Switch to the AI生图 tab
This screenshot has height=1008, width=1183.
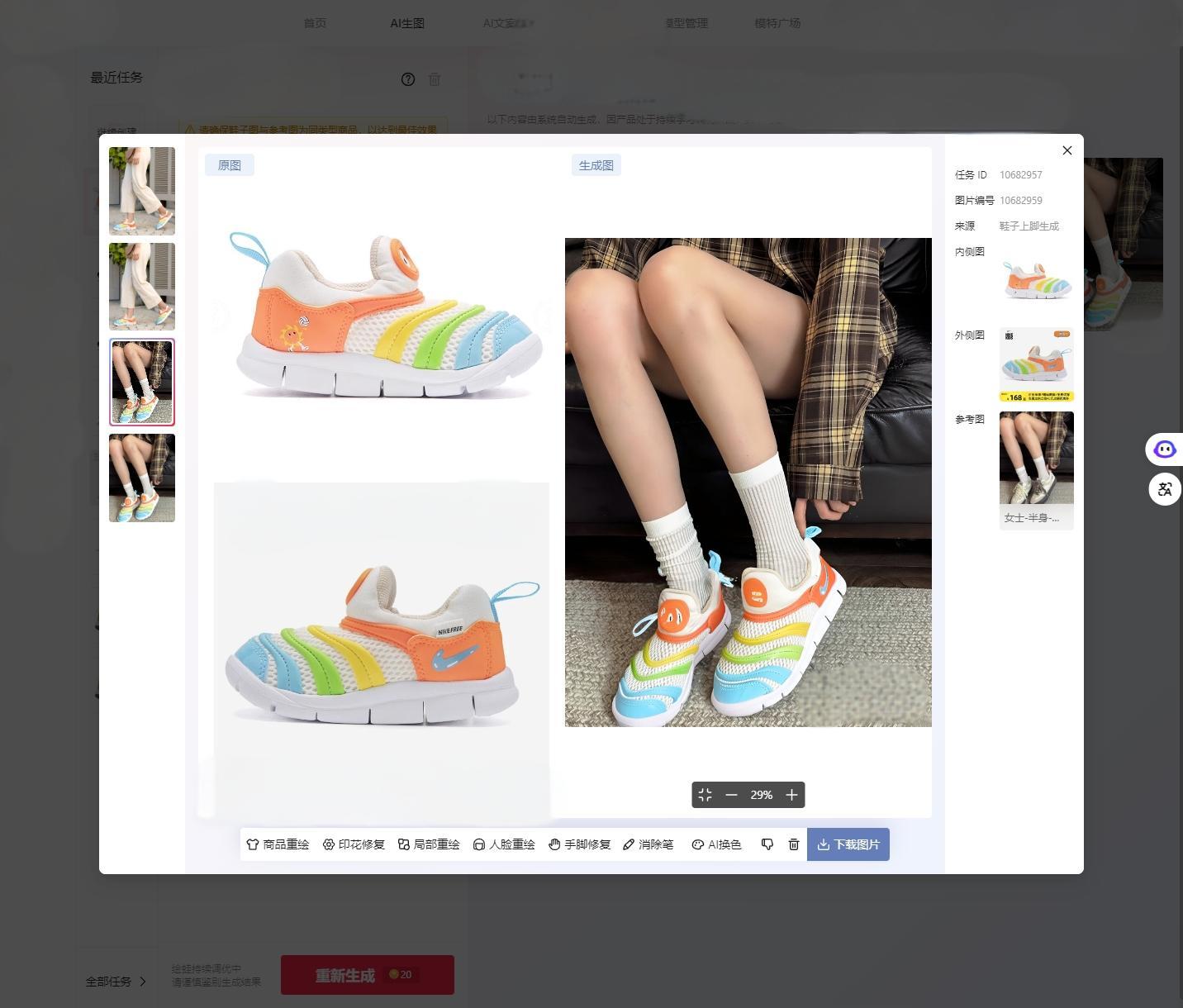(x=407, y=23)
